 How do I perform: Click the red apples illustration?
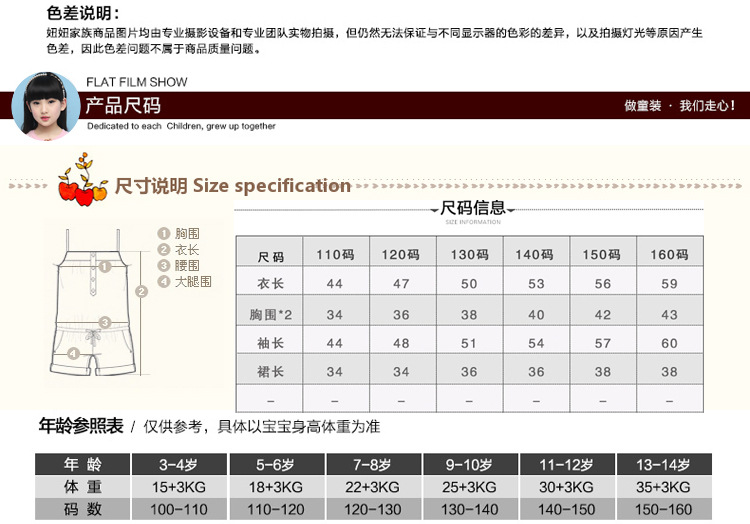click(83, 180)
